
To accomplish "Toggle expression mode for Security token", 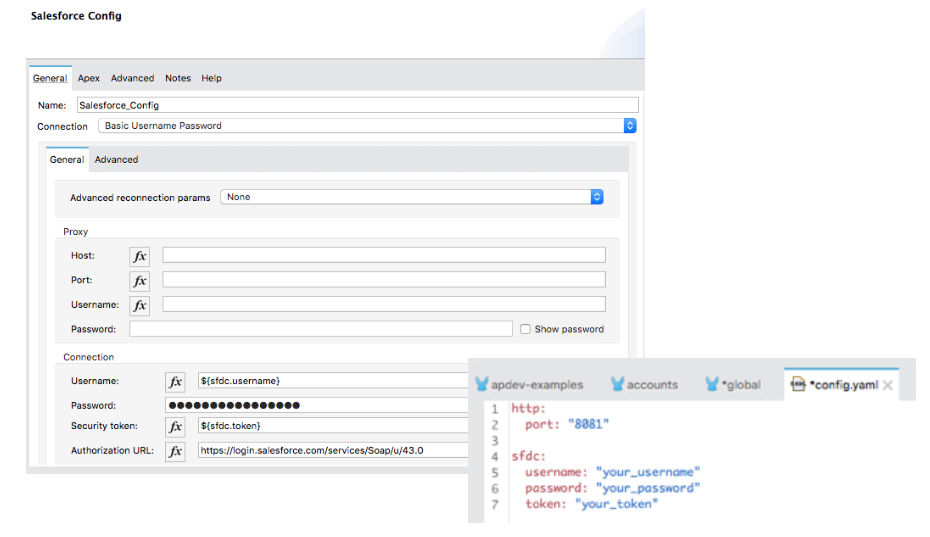I will tap(175, 427).
